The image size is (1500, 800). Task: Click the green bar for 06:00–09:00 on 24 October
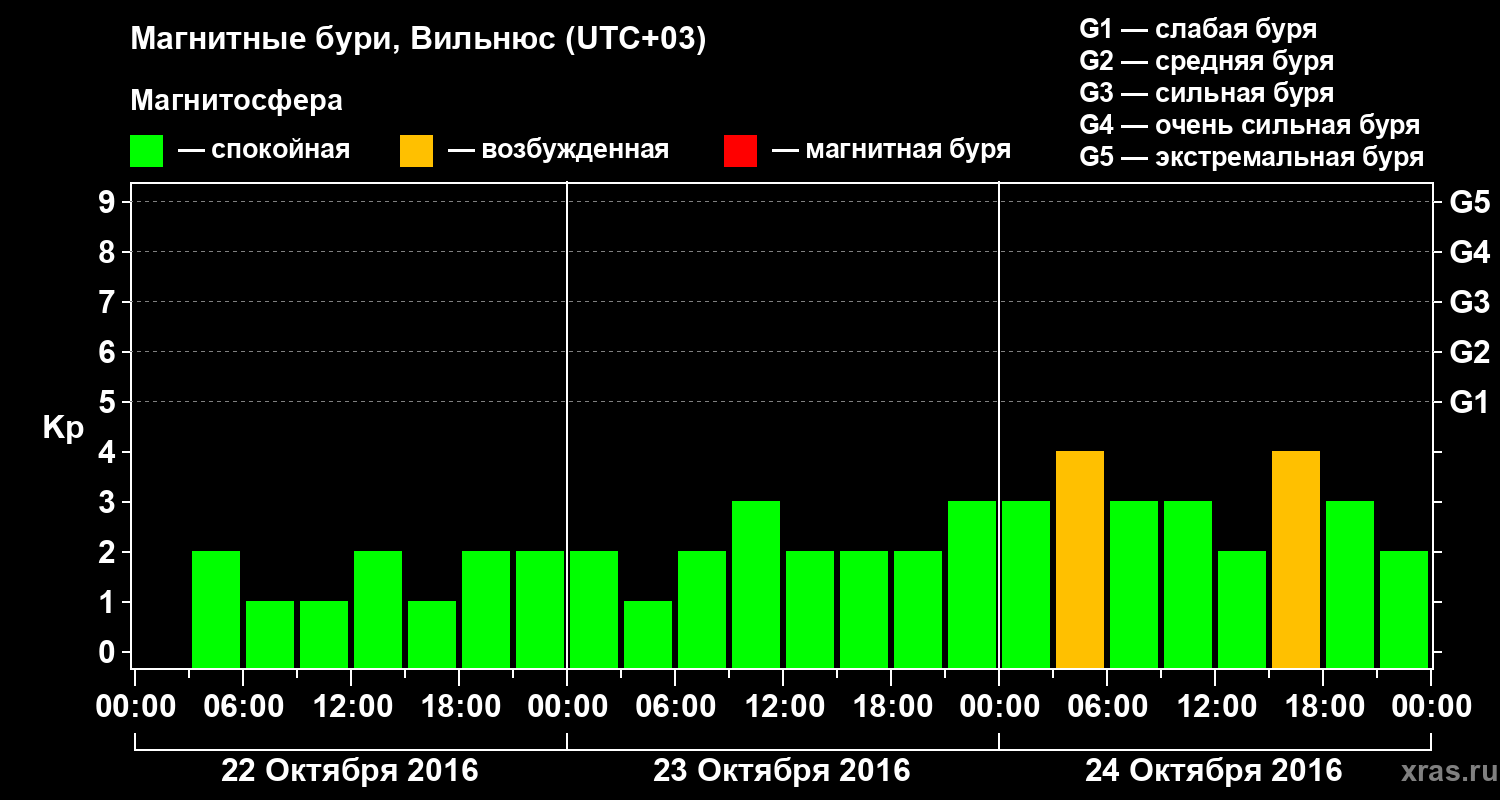tap(1134, 585)
